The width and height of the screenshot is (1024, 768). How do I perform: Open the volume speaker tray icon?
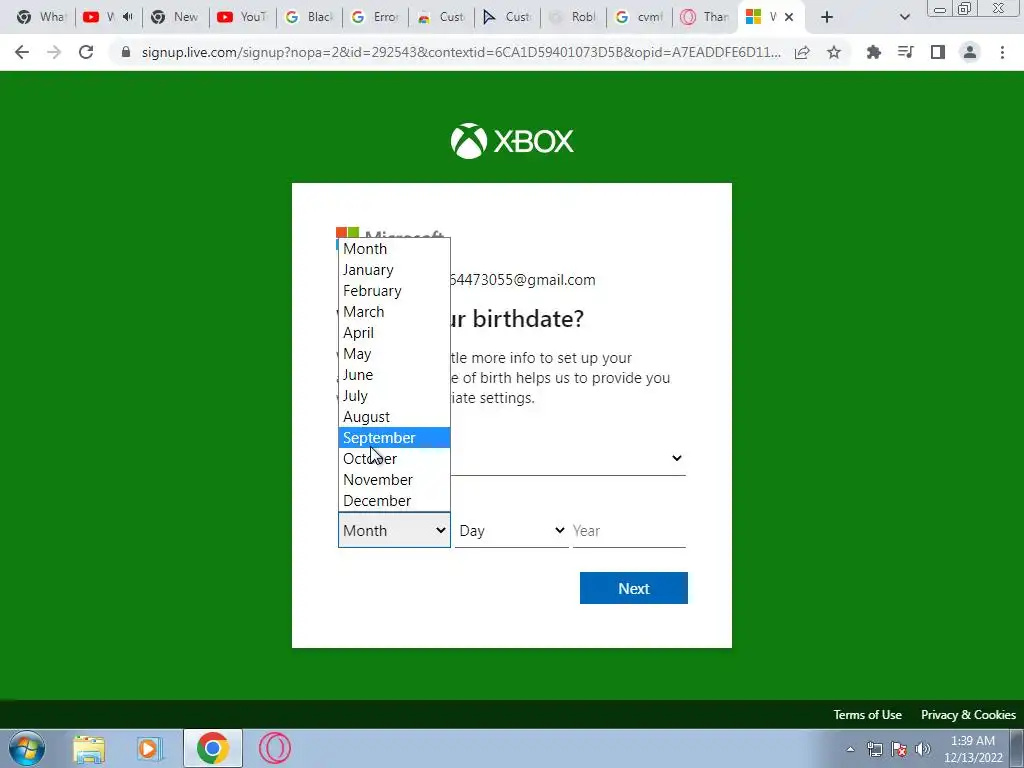[923, 749]
